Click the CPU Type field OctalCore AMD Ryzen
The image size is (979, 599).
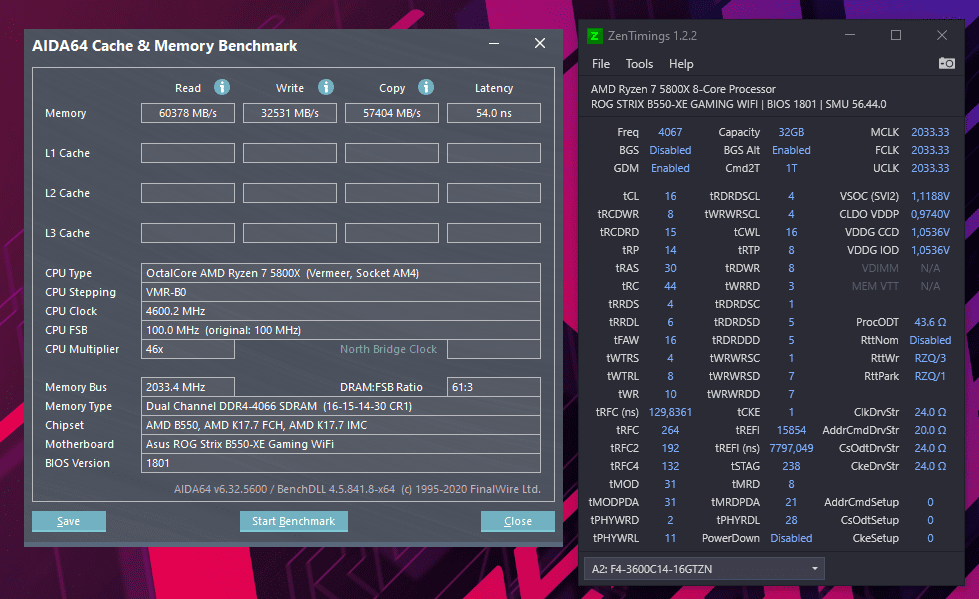(x=341, y=273)
